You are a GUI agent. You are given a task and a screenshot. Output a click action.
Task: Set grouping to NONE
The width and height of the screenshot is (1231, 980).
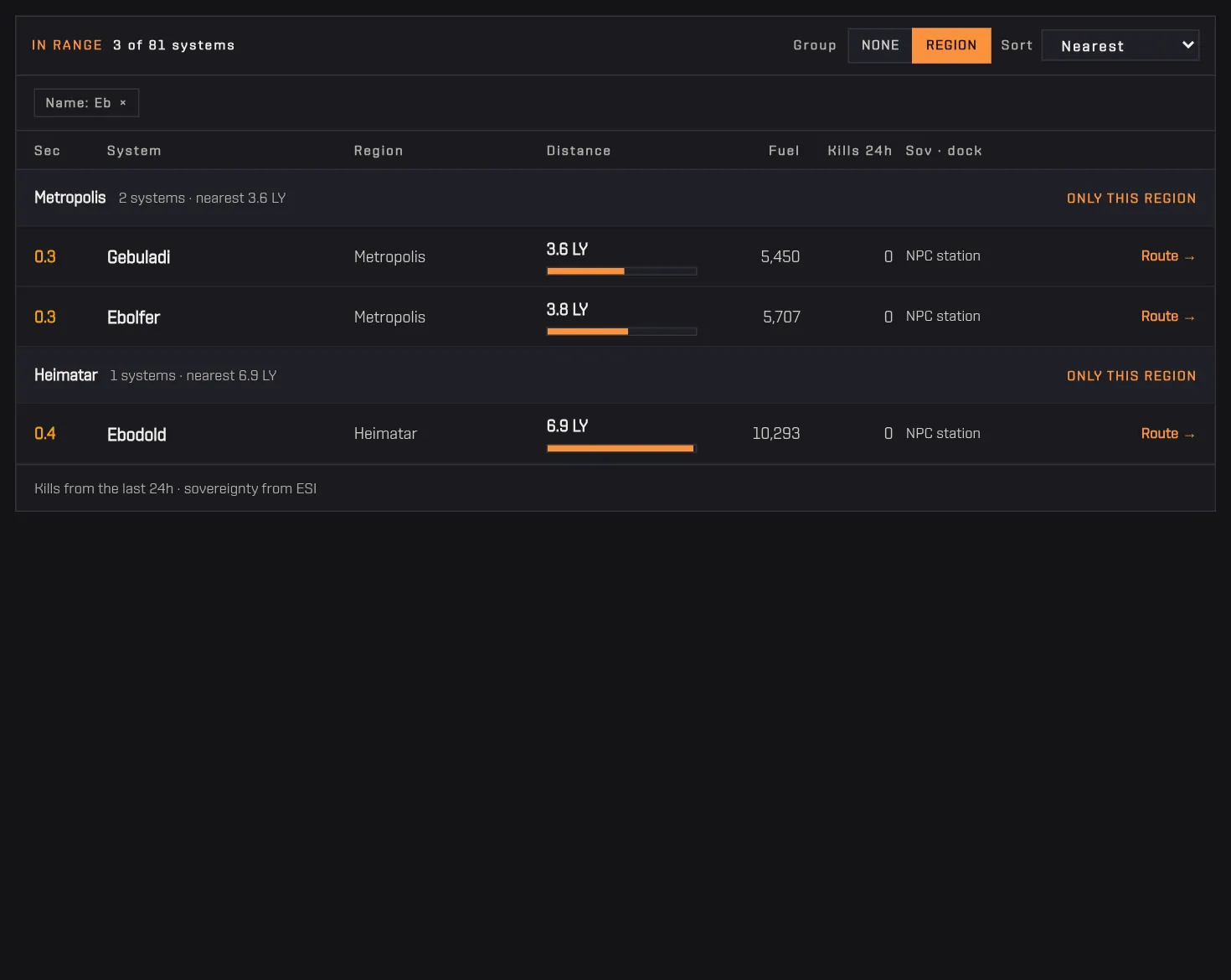click(x=880, y=45)
